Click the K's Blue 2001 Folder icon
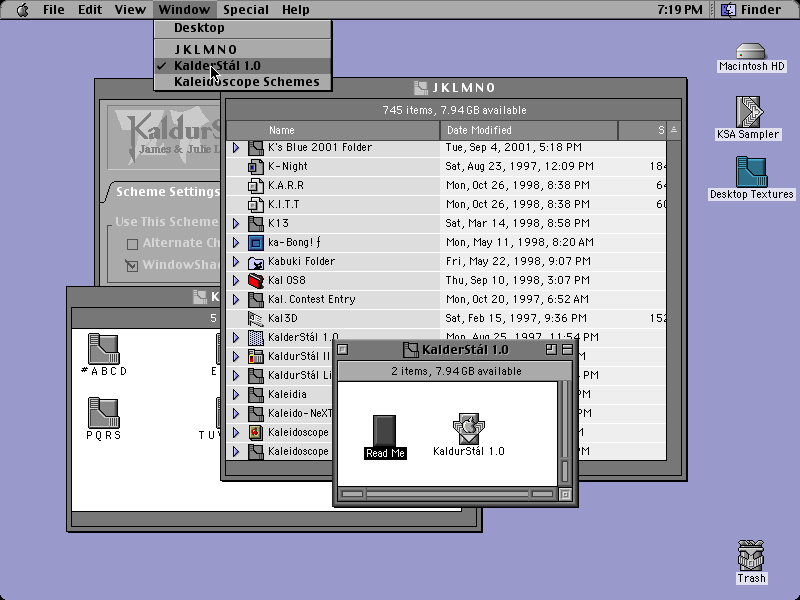 [x=256, y=147]
